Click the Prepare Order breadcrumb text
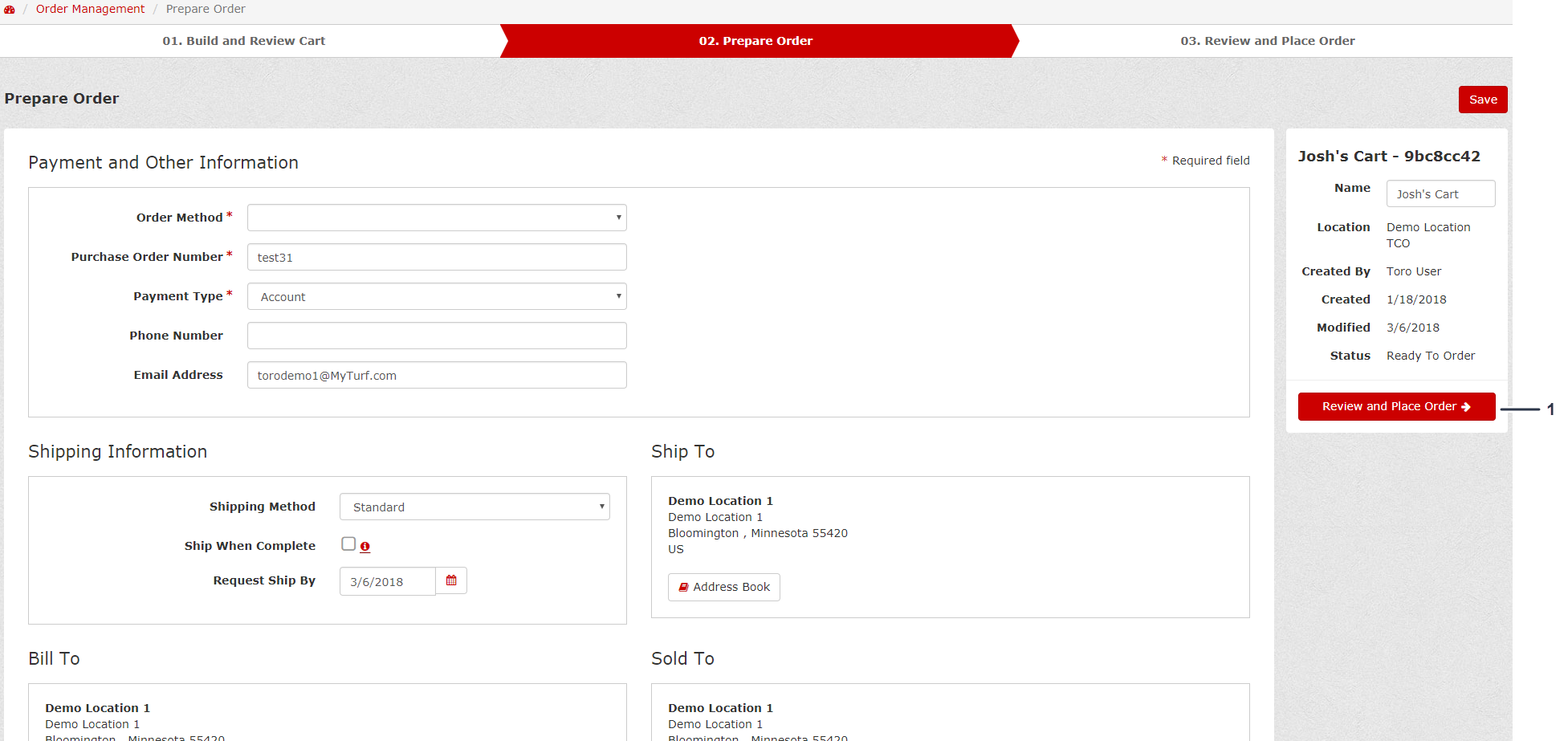The width and height of the screenshot is (1568, 741). (x=206, y=9)
